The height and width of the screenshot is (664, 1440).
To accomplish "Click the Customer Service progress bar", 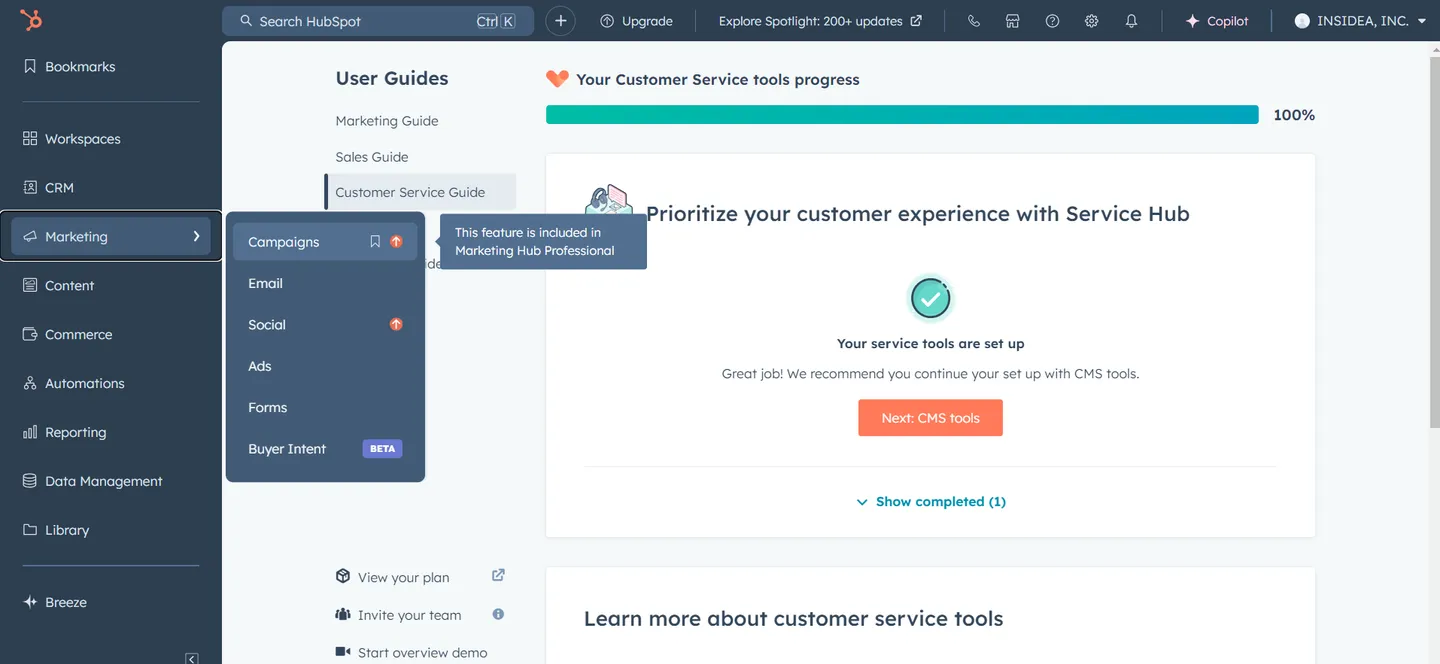I will [x=902, y=115].
